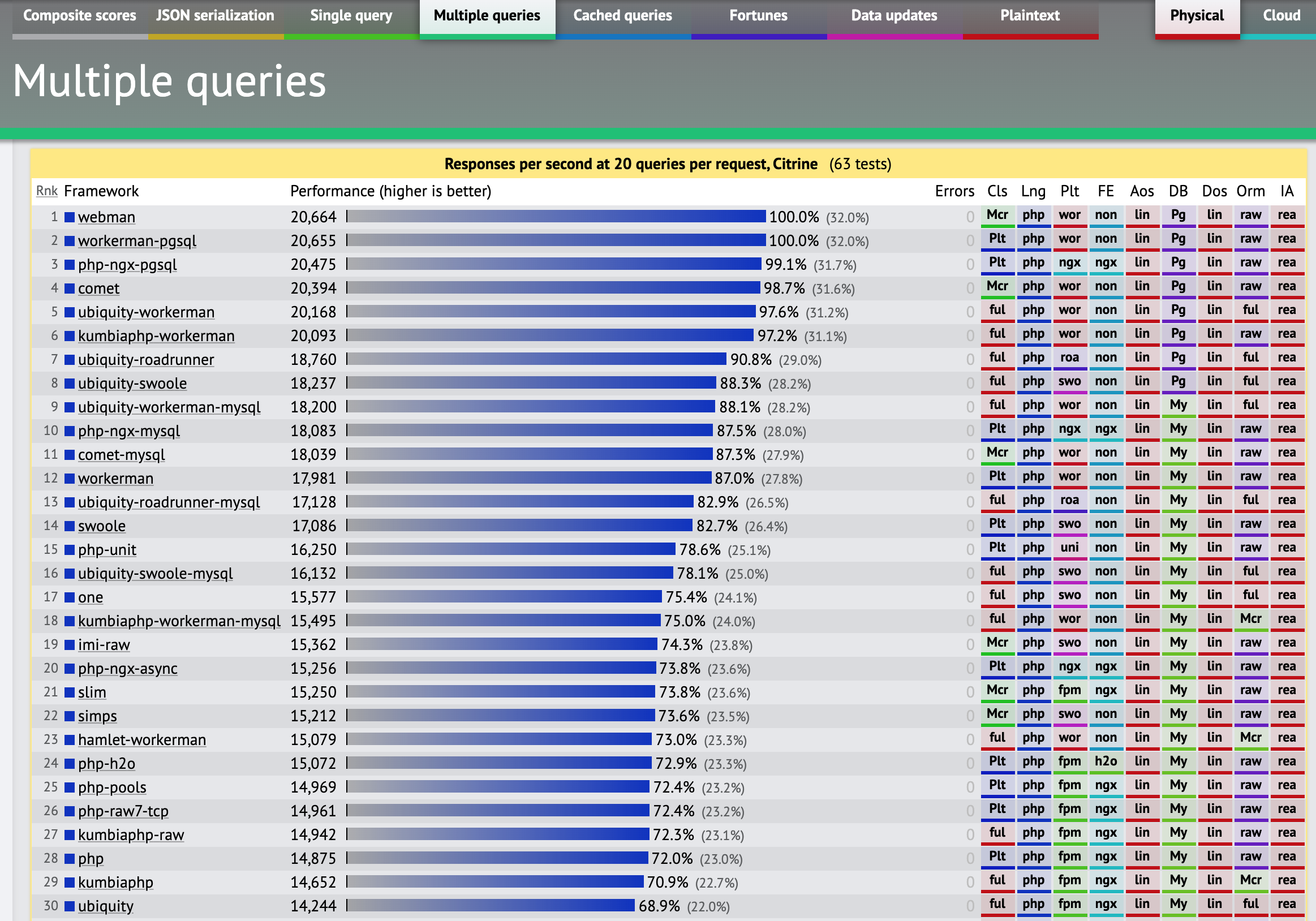1316x921 pixels.
Task: Open the kumbiaphp-workerman-mysql link
Action: click(x=179, y=621)
